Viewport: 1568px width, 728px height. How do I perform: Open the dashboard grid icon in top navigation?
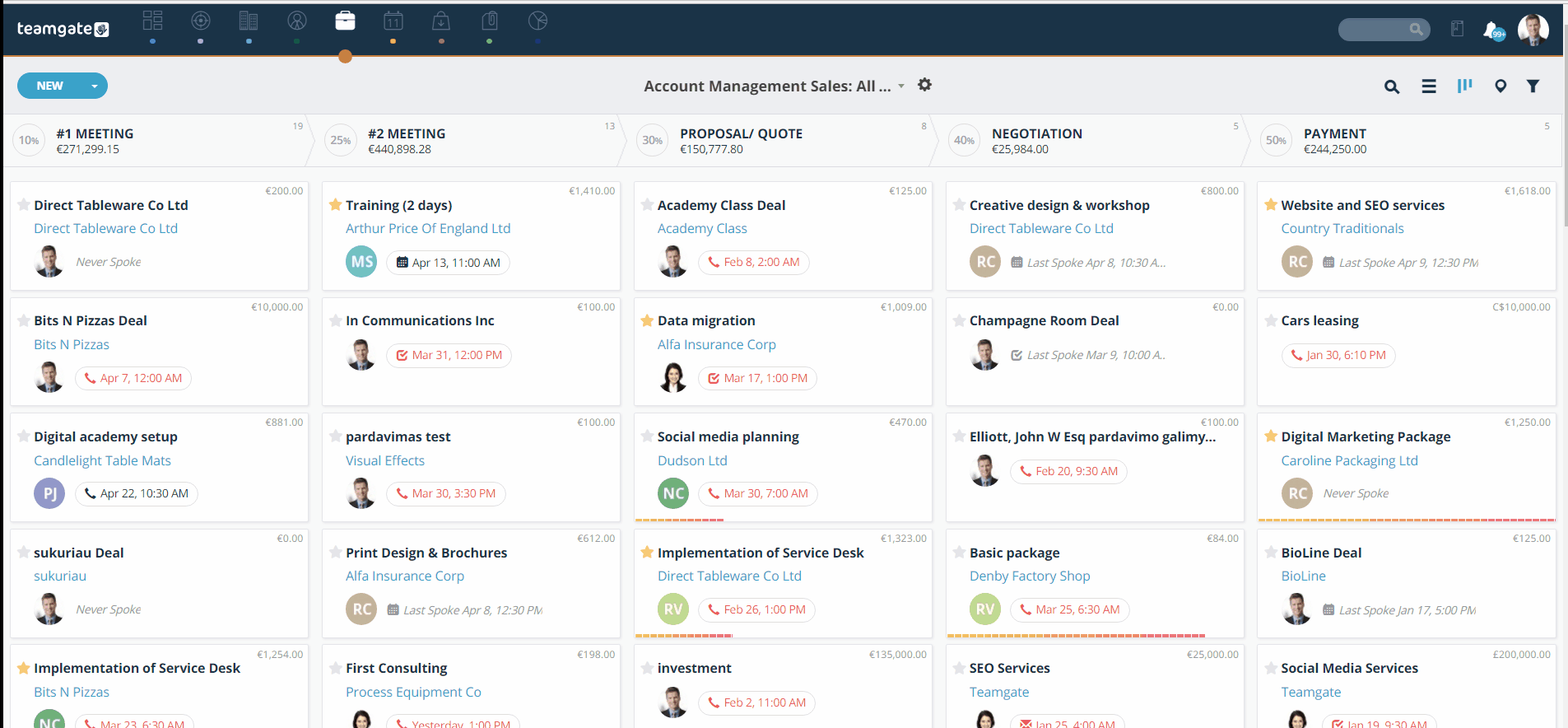tap(152, 21)
